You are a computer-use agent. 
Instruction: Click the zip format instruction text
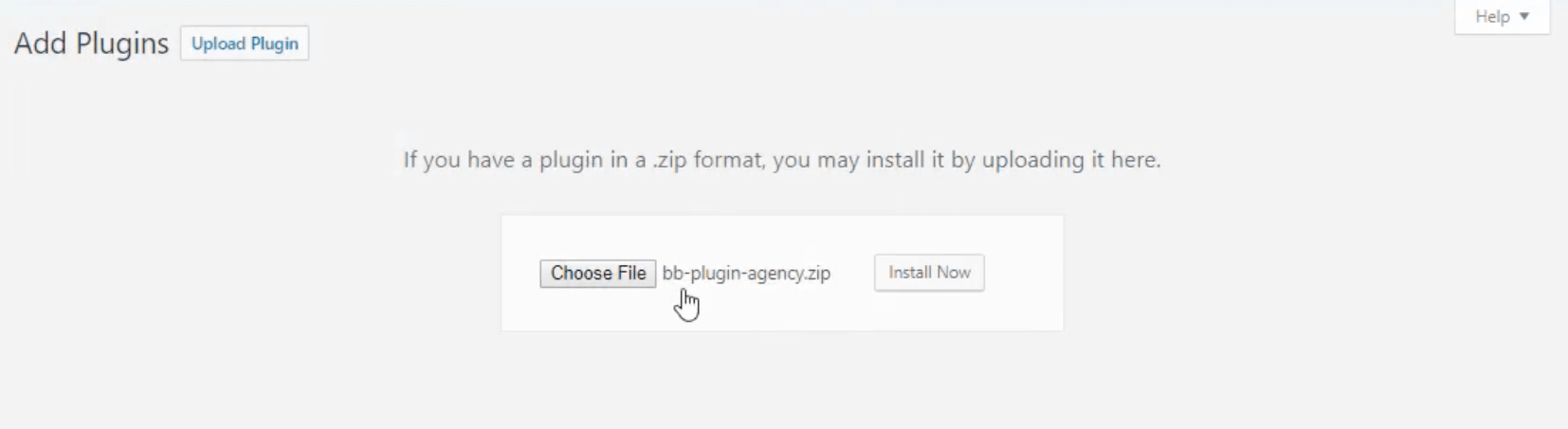[x=782, y=160]
